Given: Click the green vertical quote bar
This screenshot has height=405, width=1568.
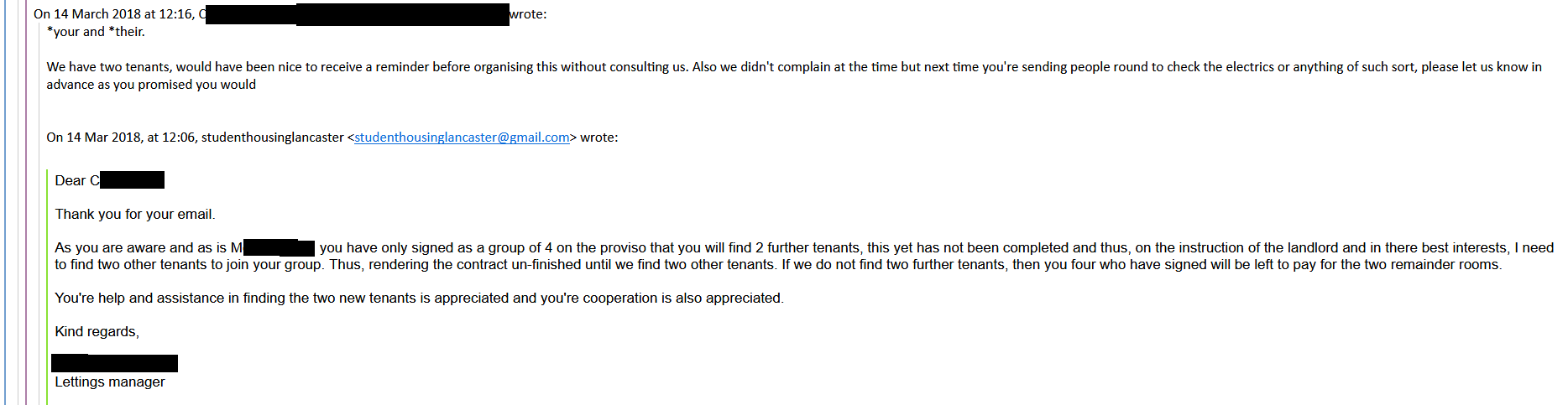Looking at the screenshot, I should pos(47,285).
